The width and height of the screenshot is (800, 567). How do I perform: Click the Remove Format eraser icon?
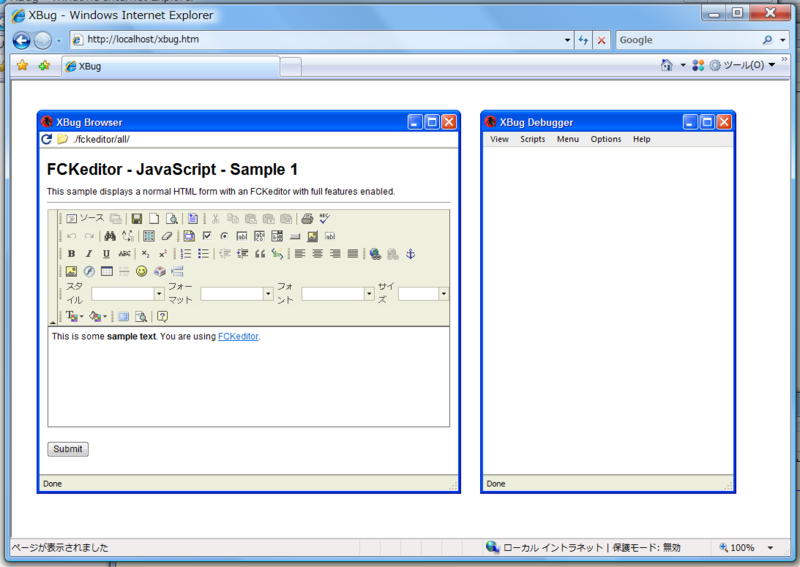point(167,236)
